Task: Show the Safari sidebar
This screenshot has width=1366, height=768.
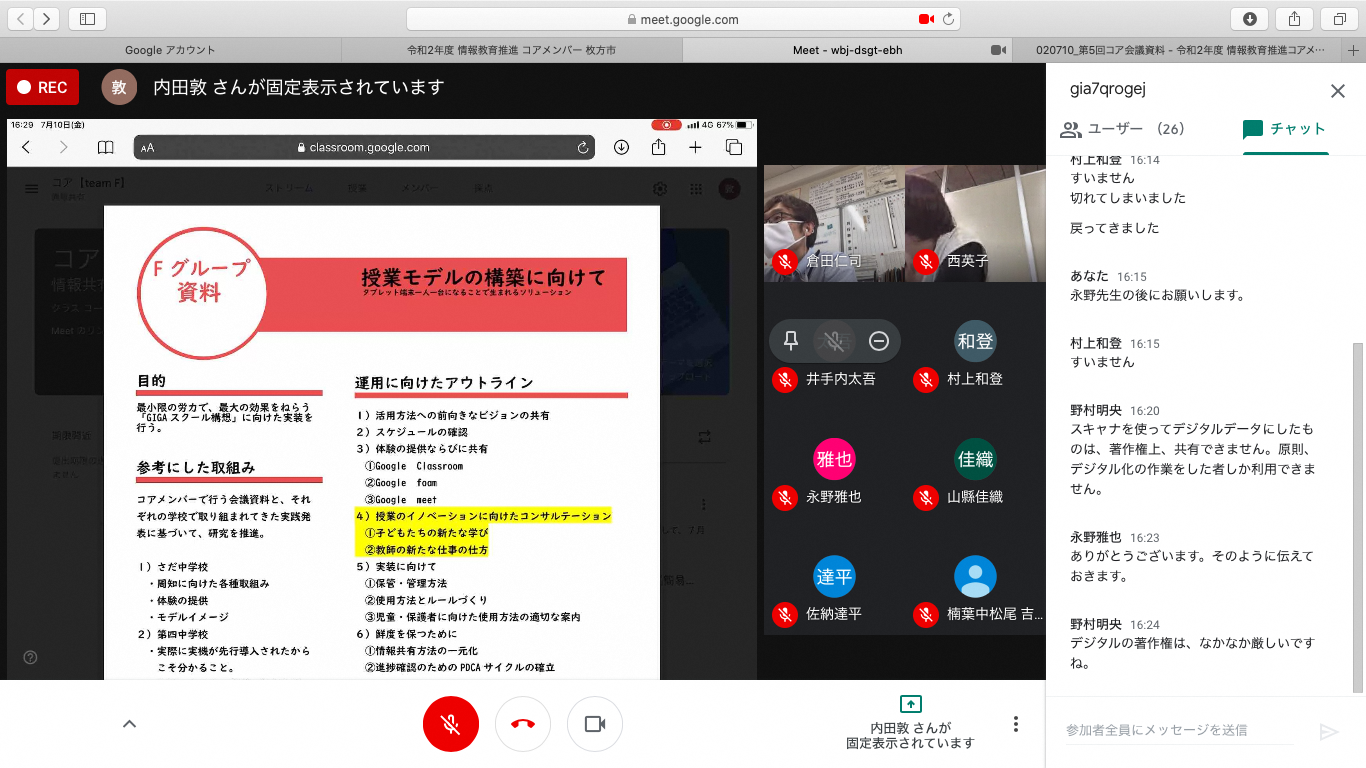Action: [88, 18]
